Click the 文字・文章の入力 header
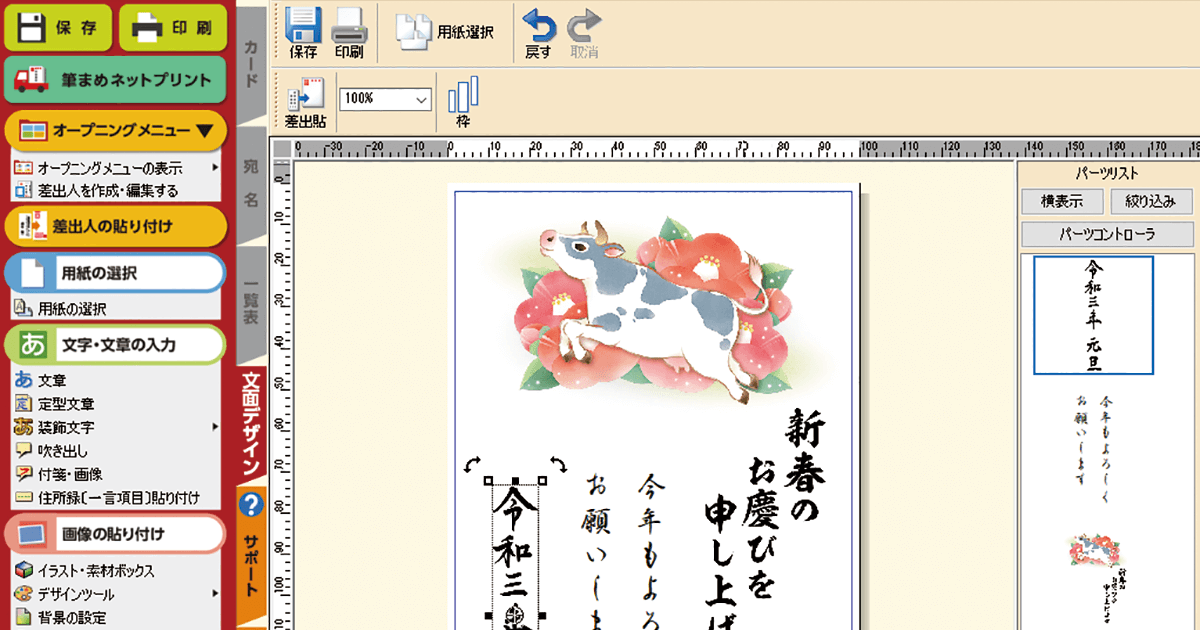1200x630 pixels. tap(115, 345)
